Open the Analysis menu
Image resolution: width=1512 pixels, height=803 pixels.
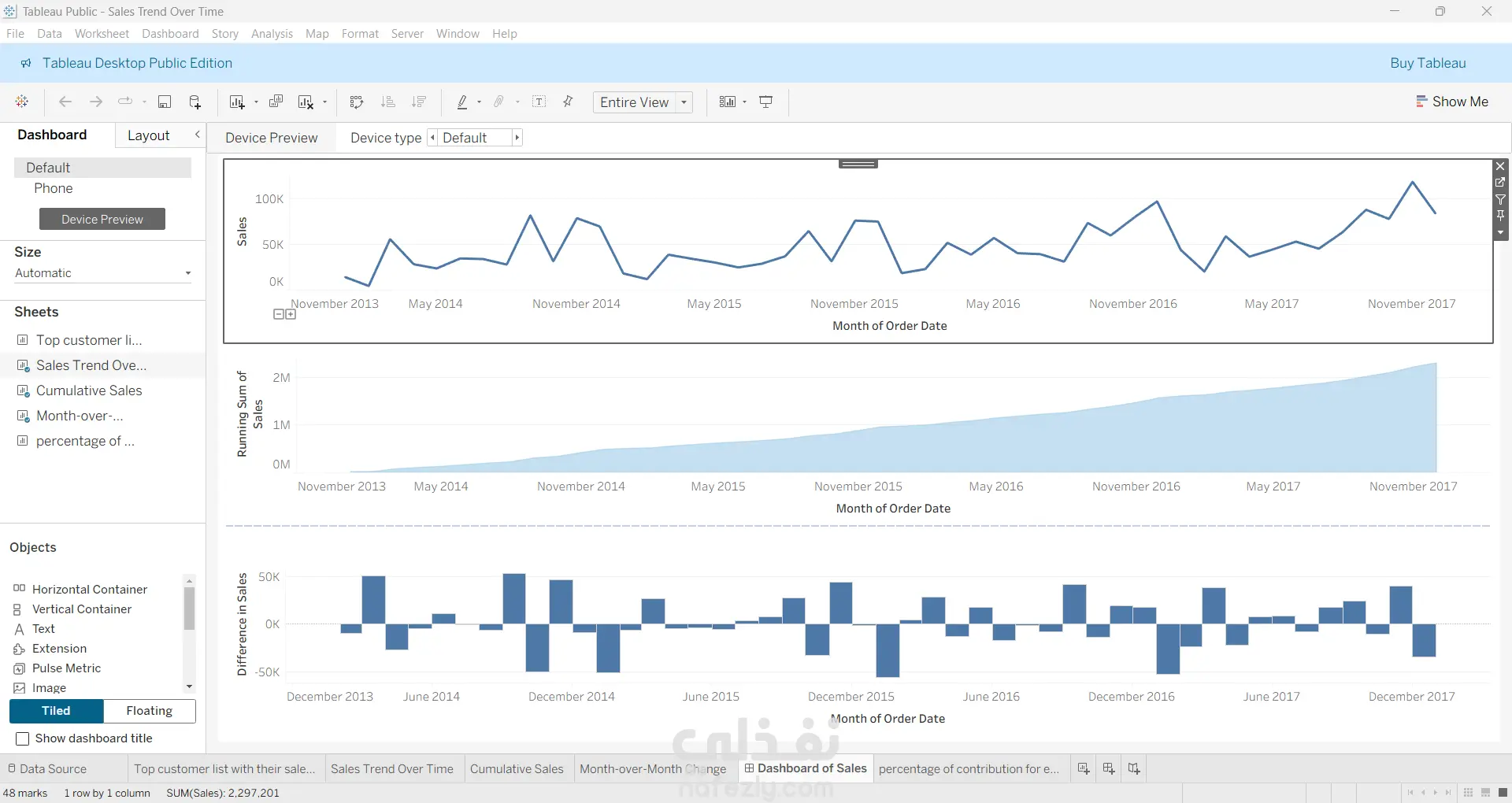[272, 34]
